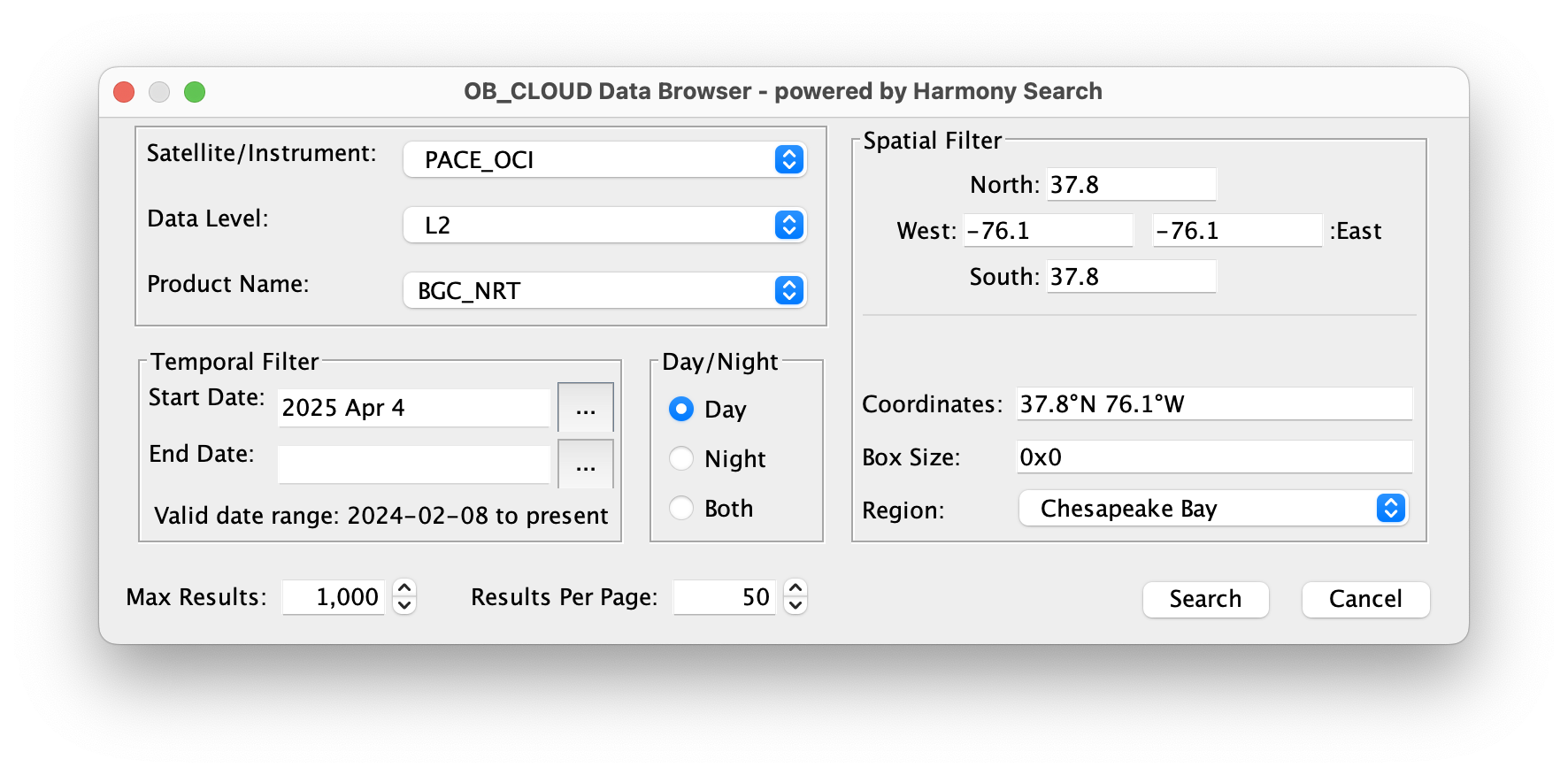This screenshot has height=775, width=1568.
Task: Click the 'Valid date range: 2024-02-08 to present' text
Action: 381,516
